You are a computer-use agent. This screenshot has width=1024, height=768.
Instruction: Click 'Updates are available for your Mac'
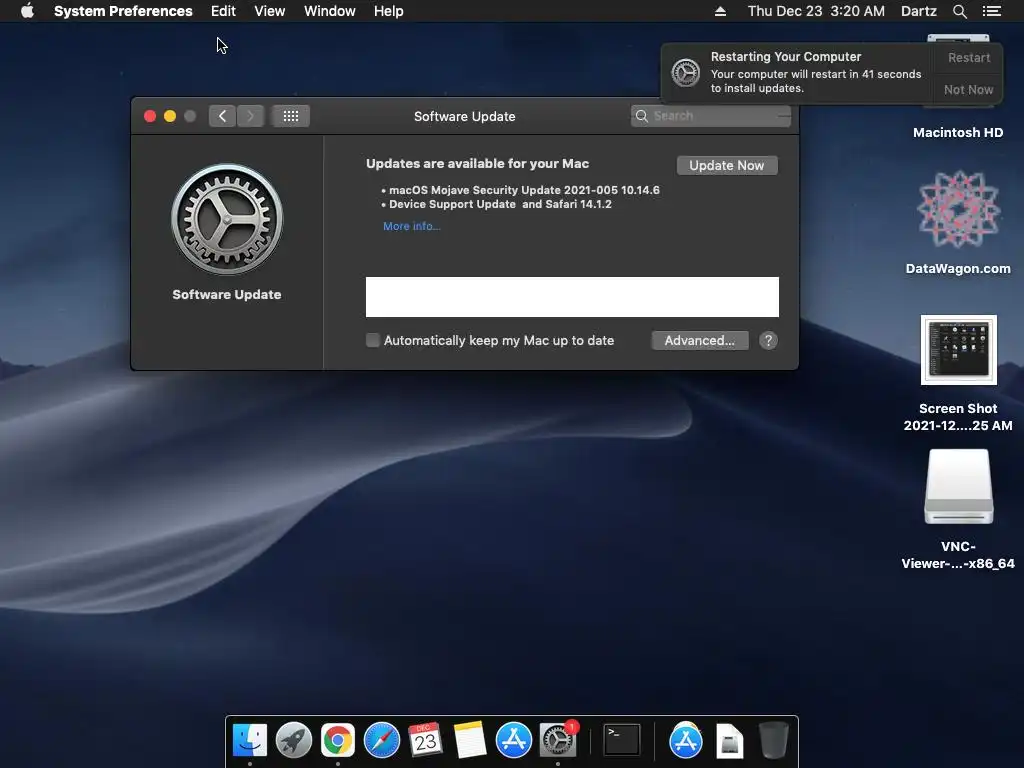click(x=477, y=163)
